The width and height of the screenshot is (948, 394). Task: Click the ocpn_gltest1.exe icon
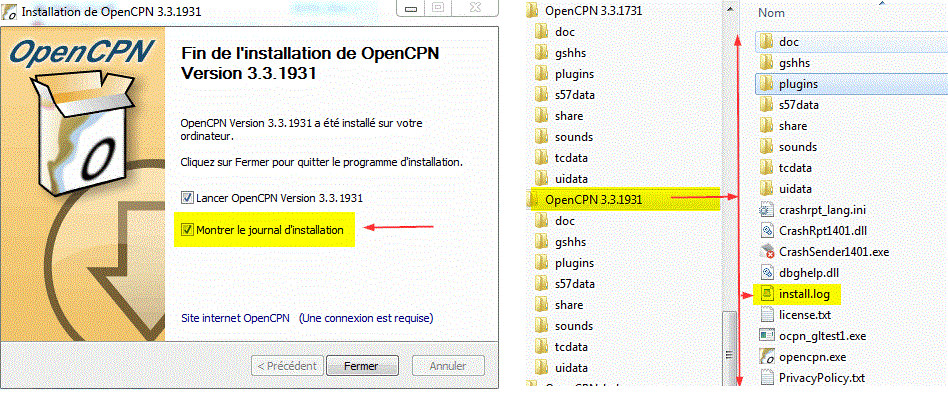[767, 336]
